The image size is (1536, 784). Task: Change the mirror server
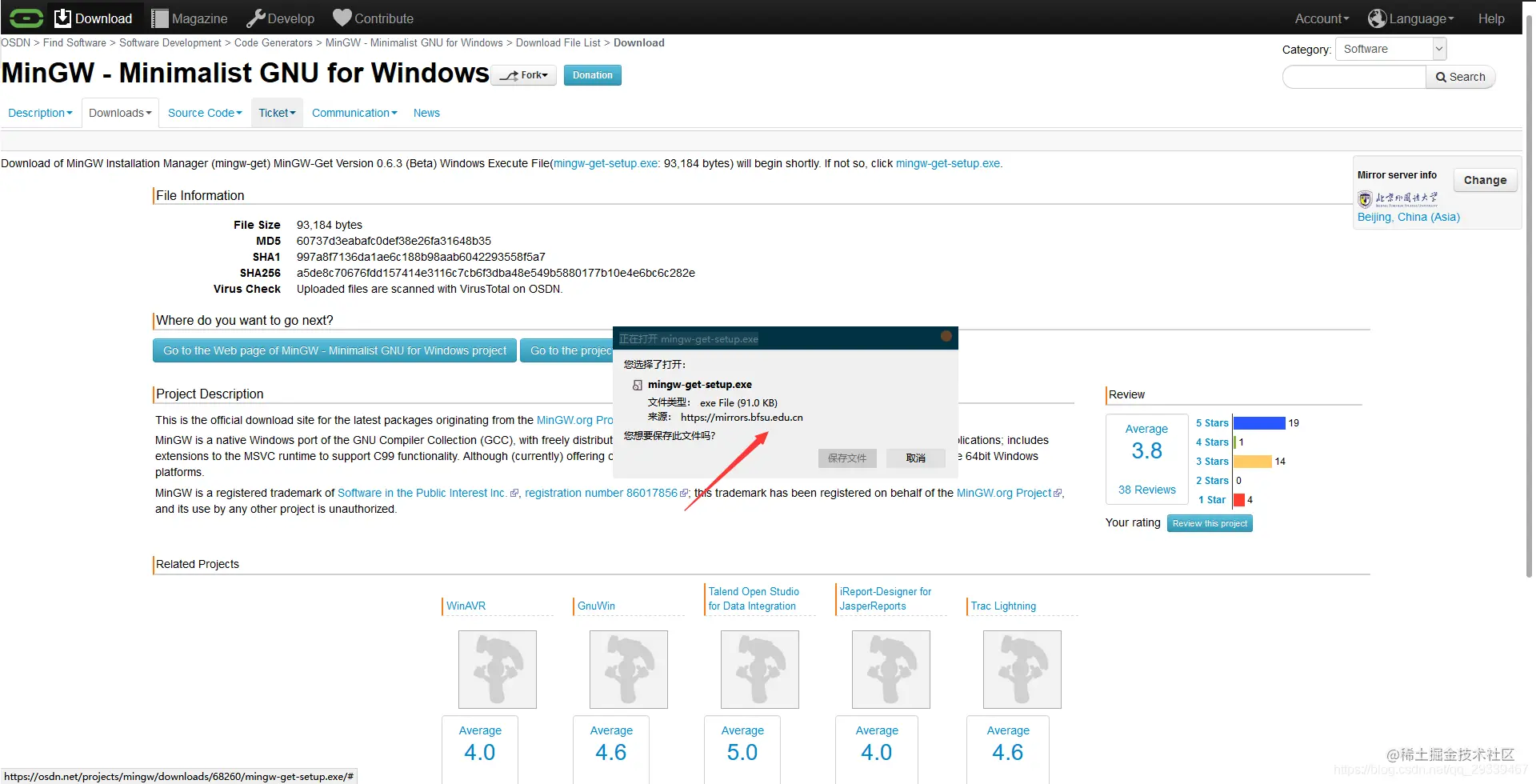tap(1485, 181)
